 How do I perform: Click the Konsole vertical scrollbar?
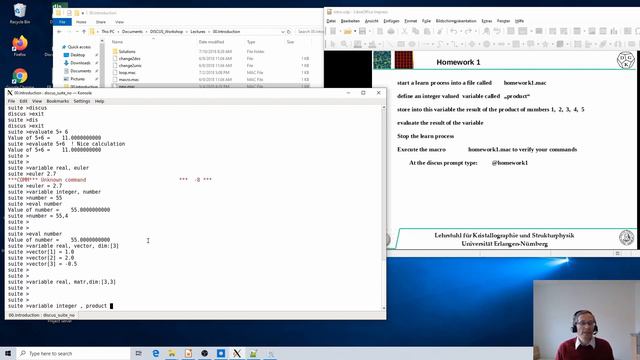click(383, 207)
